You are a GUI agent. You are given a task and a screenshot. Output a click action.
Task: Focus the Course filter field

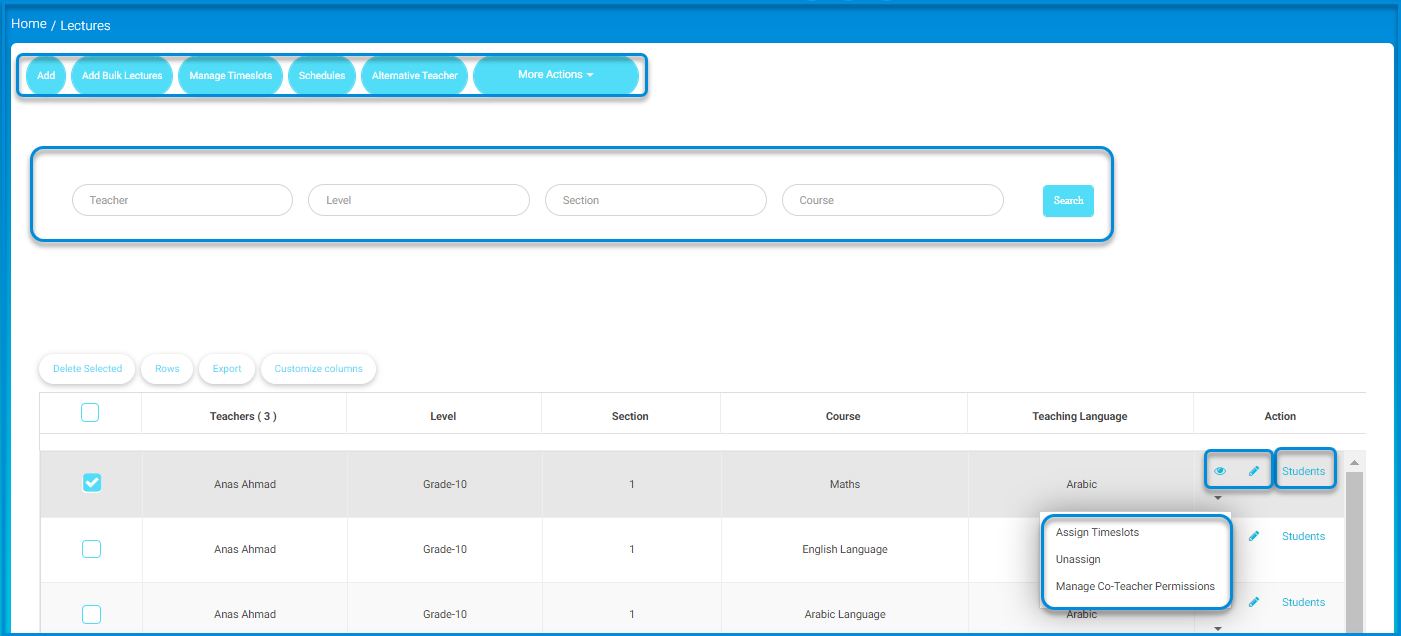pos(892,200)
